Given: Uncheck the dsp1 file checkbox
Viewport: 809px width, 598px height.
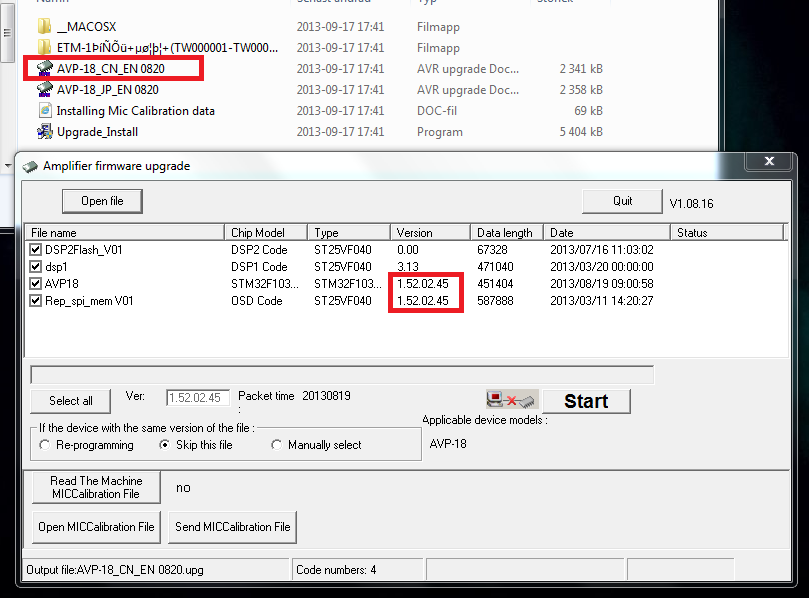Looking at the screenshot, I should pyautogui.click(x=35, y=267).
